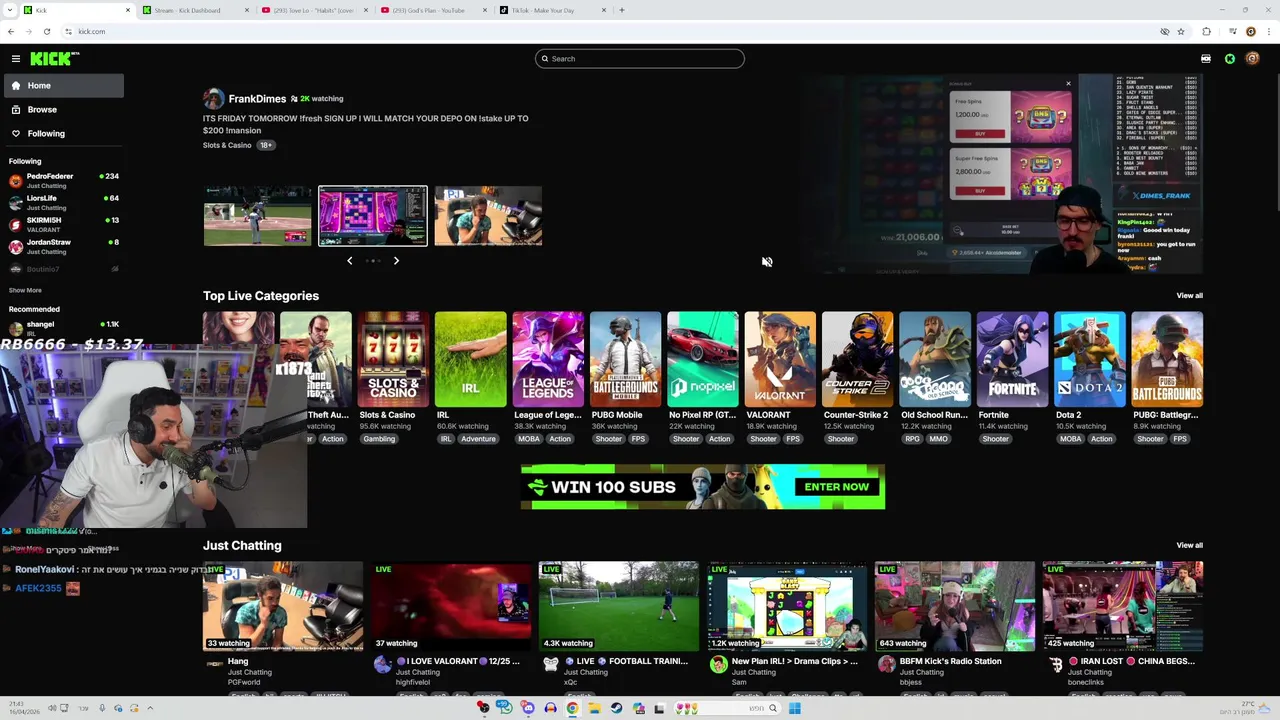Open the Fortnite category card
The image size is (1280, 720).
point(1012,360)
